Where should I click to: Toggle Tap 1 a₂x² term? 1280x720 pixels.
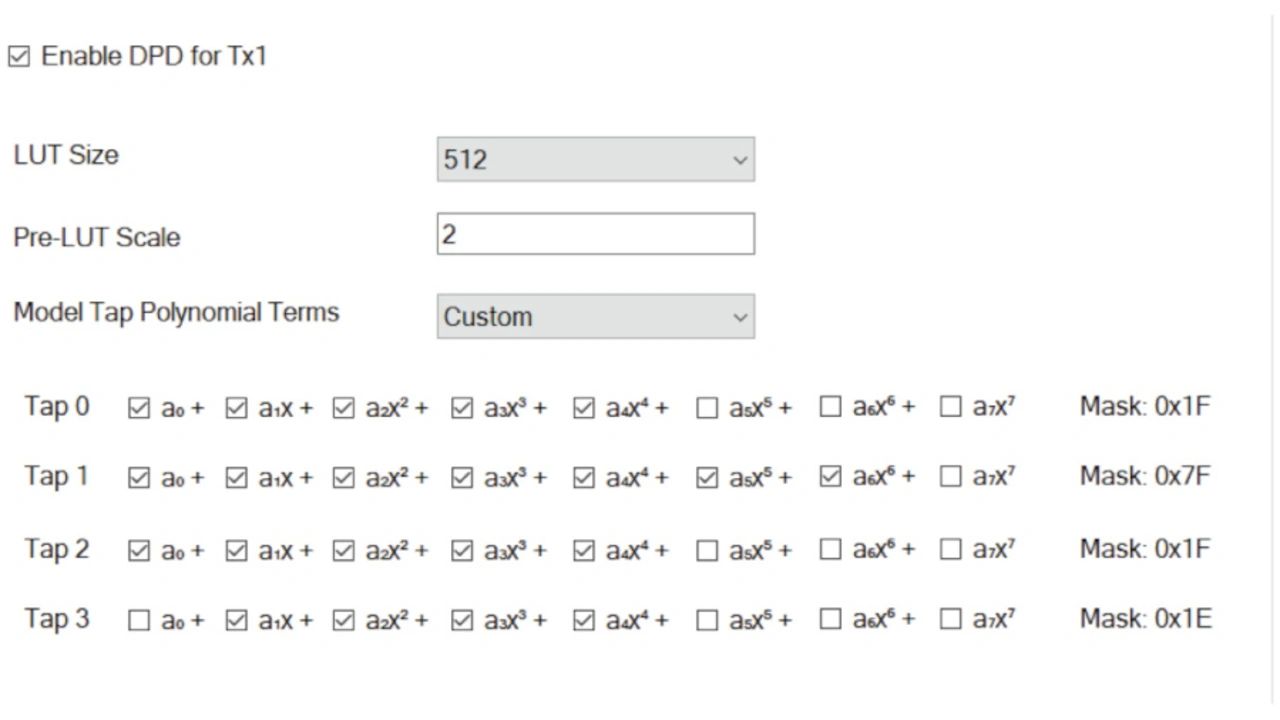343,478
